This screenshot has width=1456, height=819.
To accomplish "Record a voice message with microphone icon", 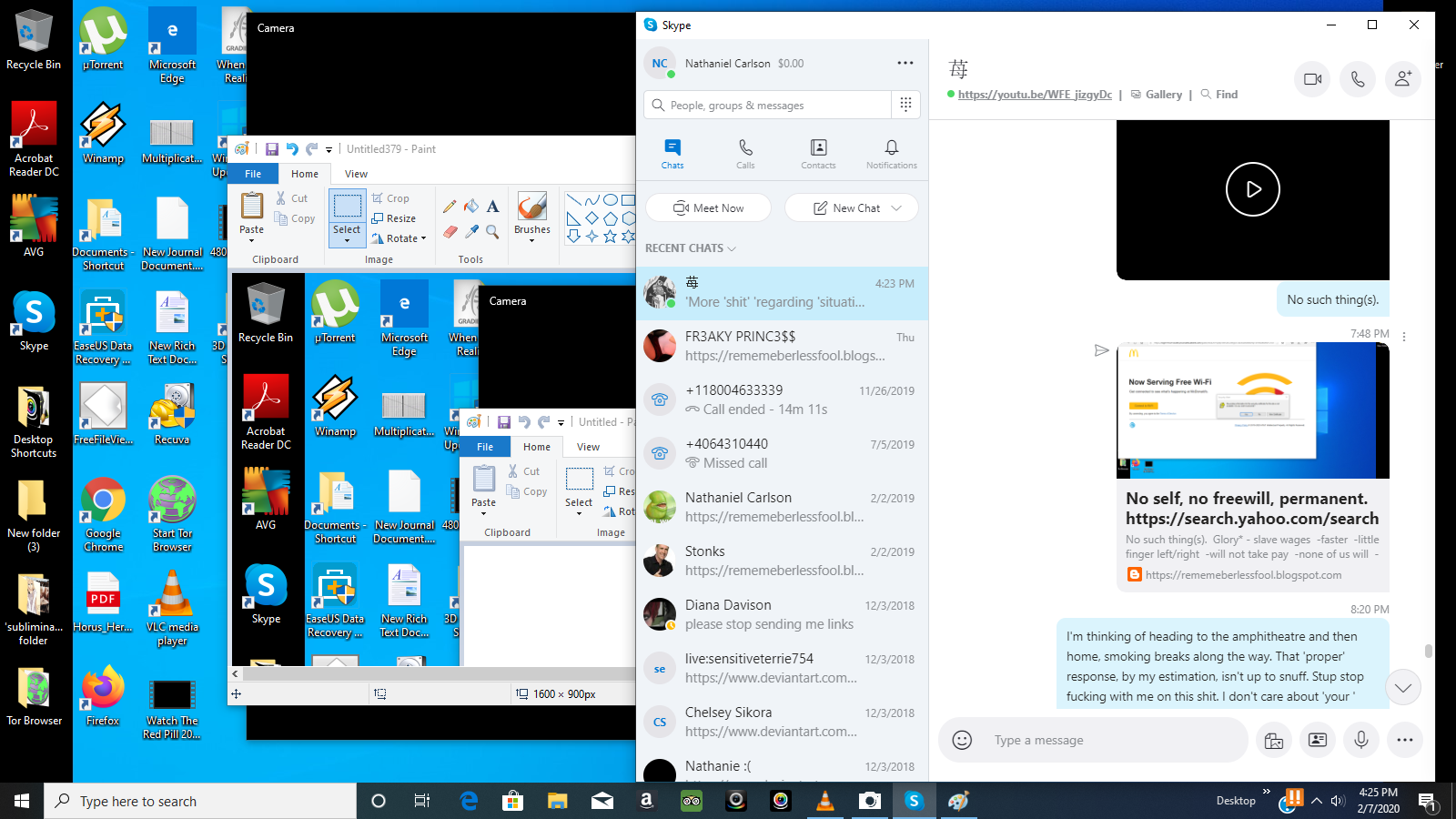I will coord(1361,740).
